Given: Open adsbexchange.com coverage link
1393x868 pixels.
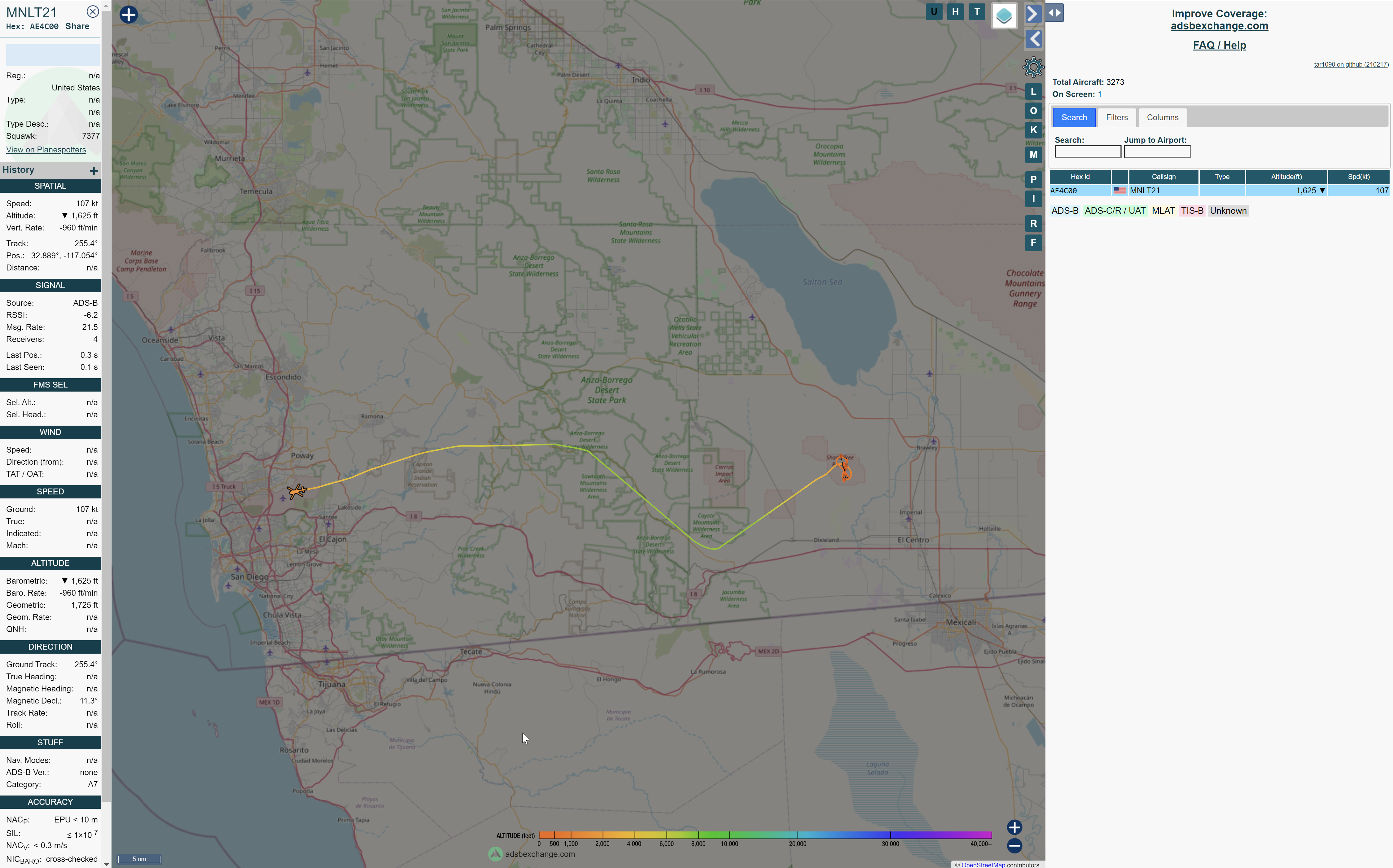Looking at the screenshot, I should (1219, 26).
